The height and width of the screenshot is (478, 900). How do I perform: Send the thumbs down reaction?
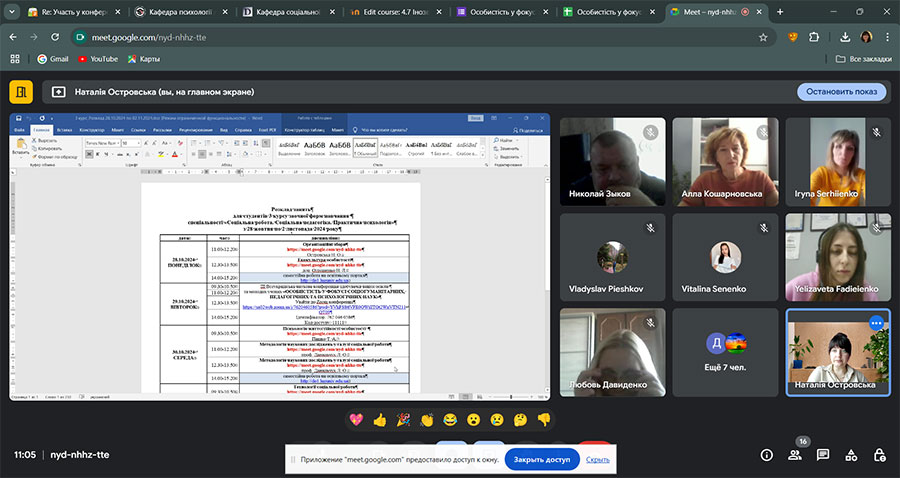click(x=545, y=419)
